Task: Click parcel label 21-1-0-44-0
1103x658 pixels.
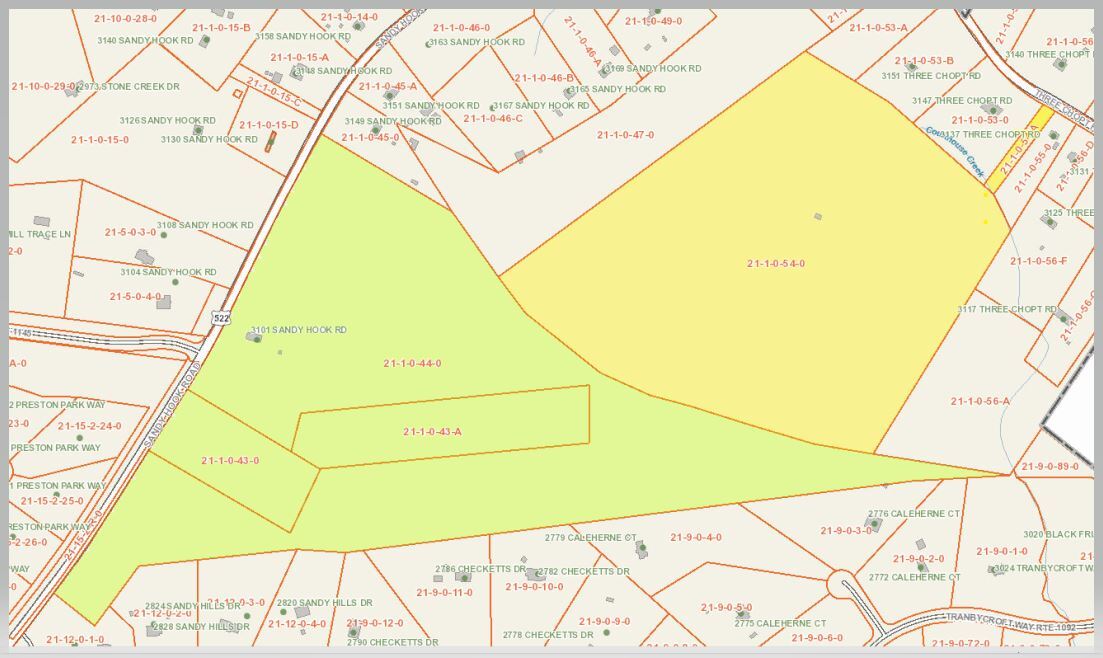Action: pyautogui.click(x=412, y=363)
